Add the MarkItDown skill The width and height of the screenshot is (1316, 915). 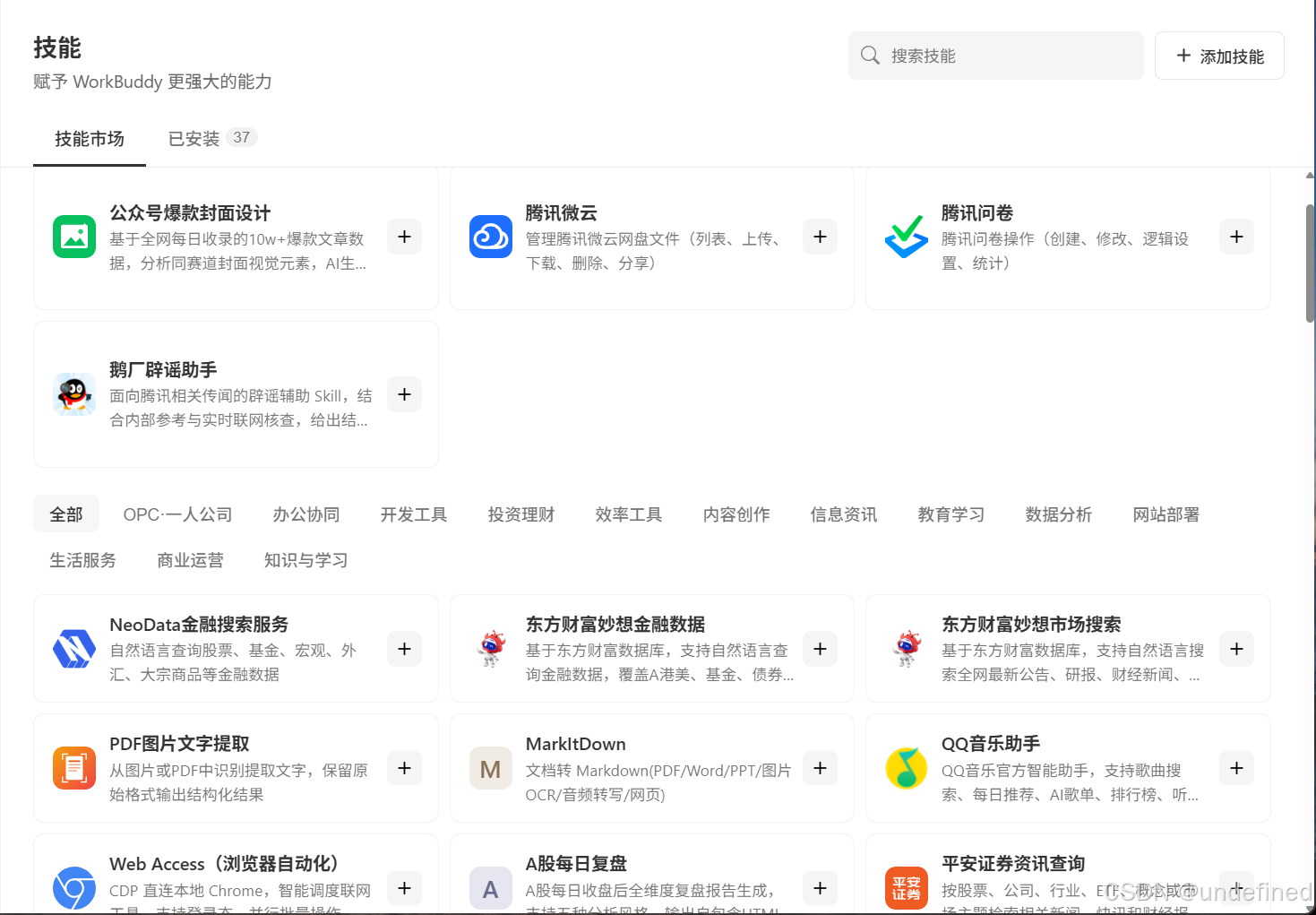[820, 768]
